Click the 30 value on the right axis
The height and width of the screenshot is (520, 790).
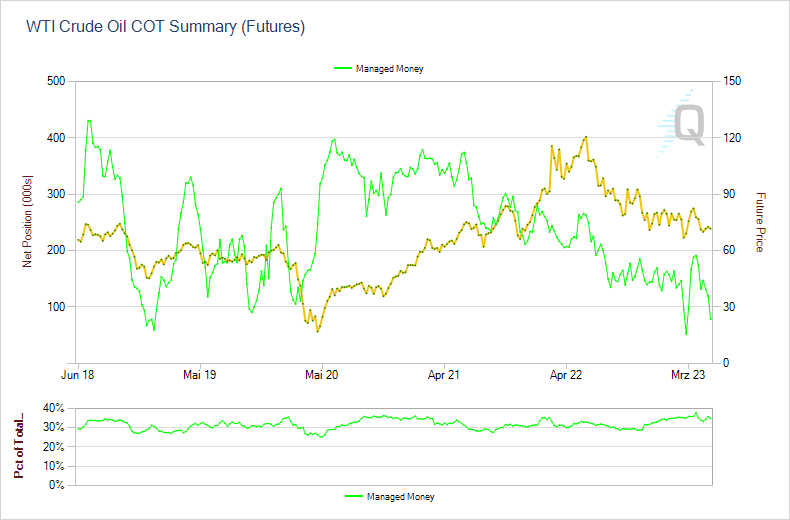point(729,307)
